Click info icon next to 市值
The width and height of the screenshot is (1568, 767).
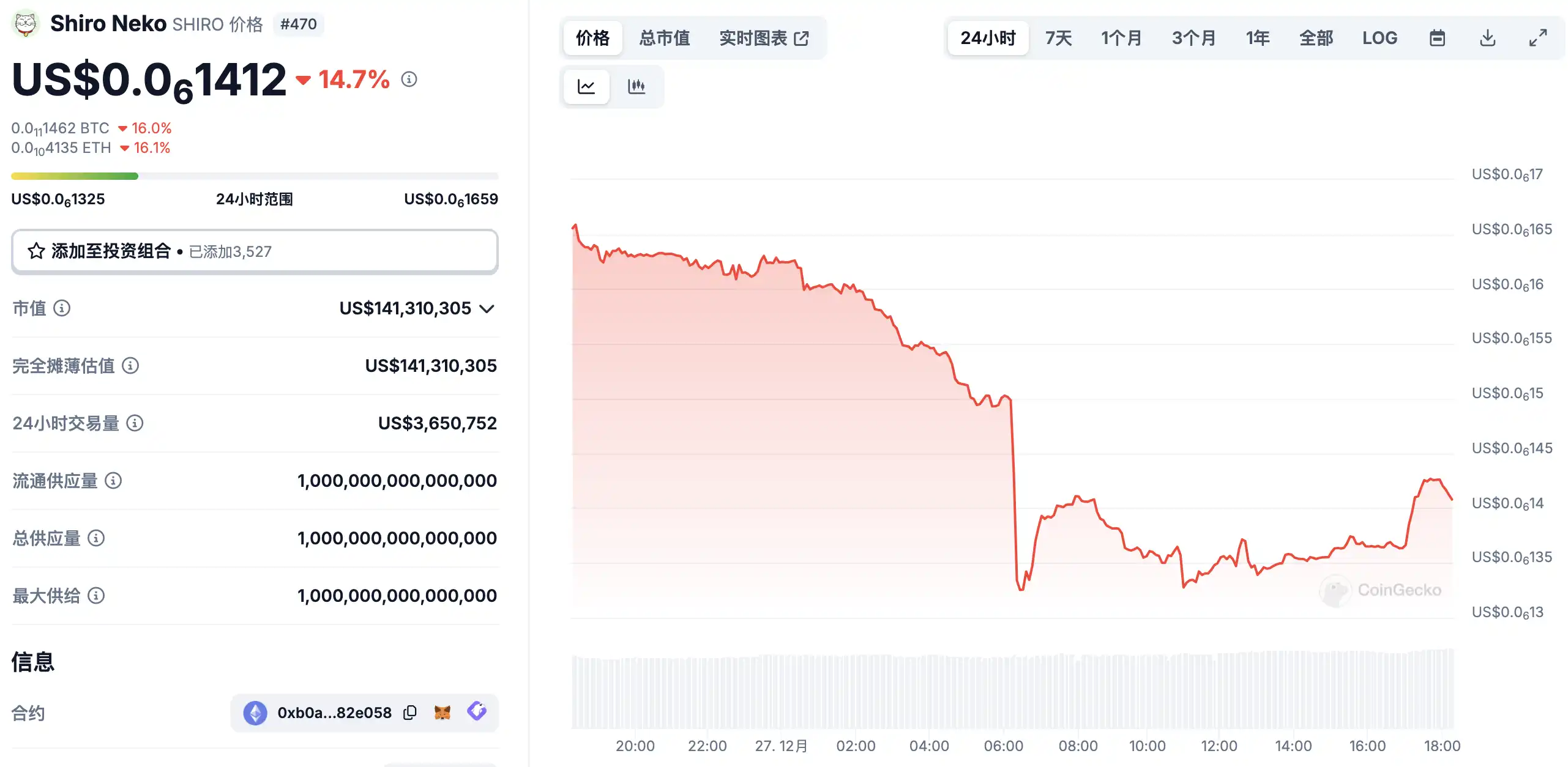point(62,308)
